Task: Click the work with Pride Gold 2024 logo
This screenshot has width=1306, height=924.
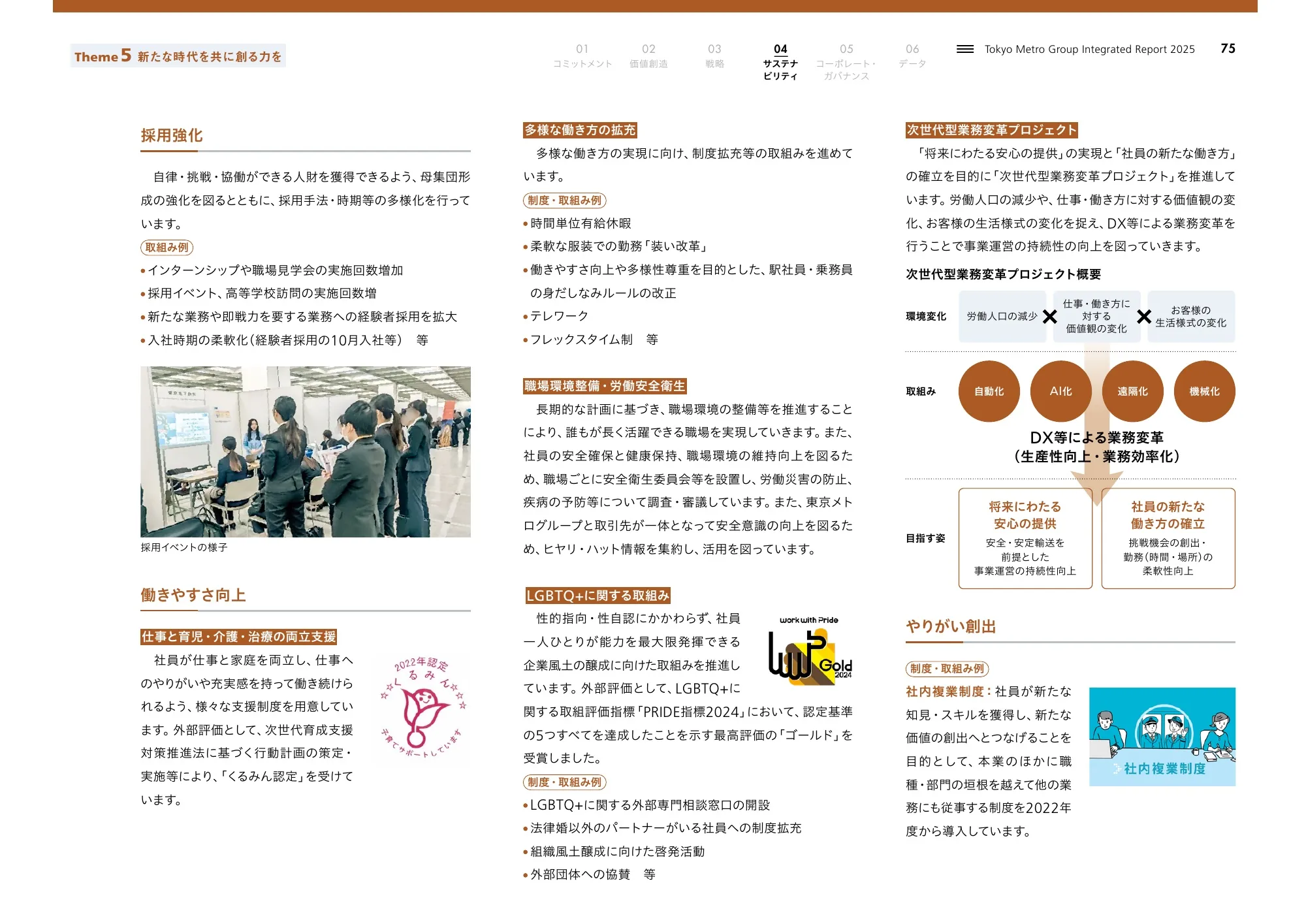Action: [810, 650]
